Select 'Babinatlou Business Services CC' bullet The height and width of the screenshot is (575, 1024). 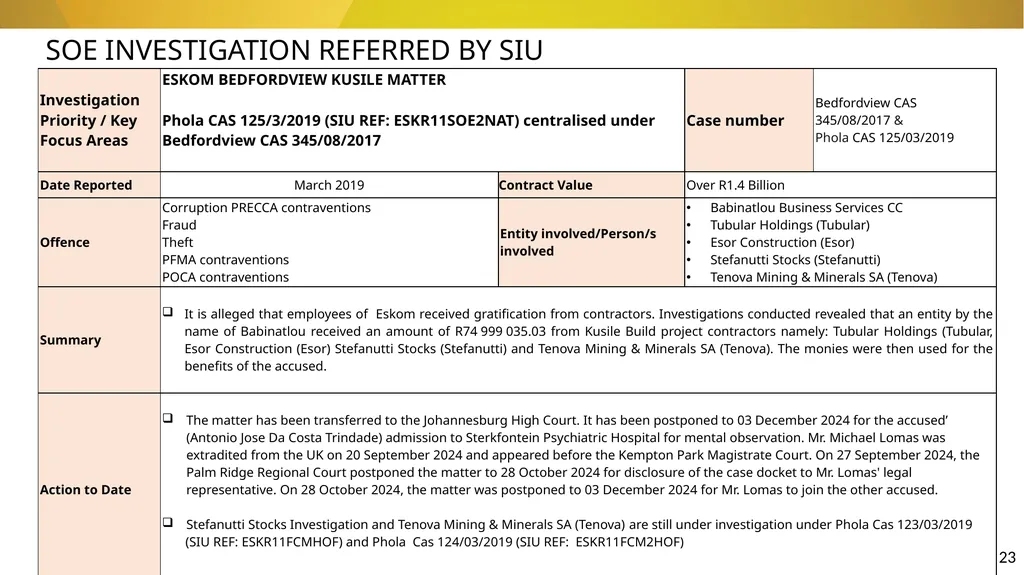point(807,208)
